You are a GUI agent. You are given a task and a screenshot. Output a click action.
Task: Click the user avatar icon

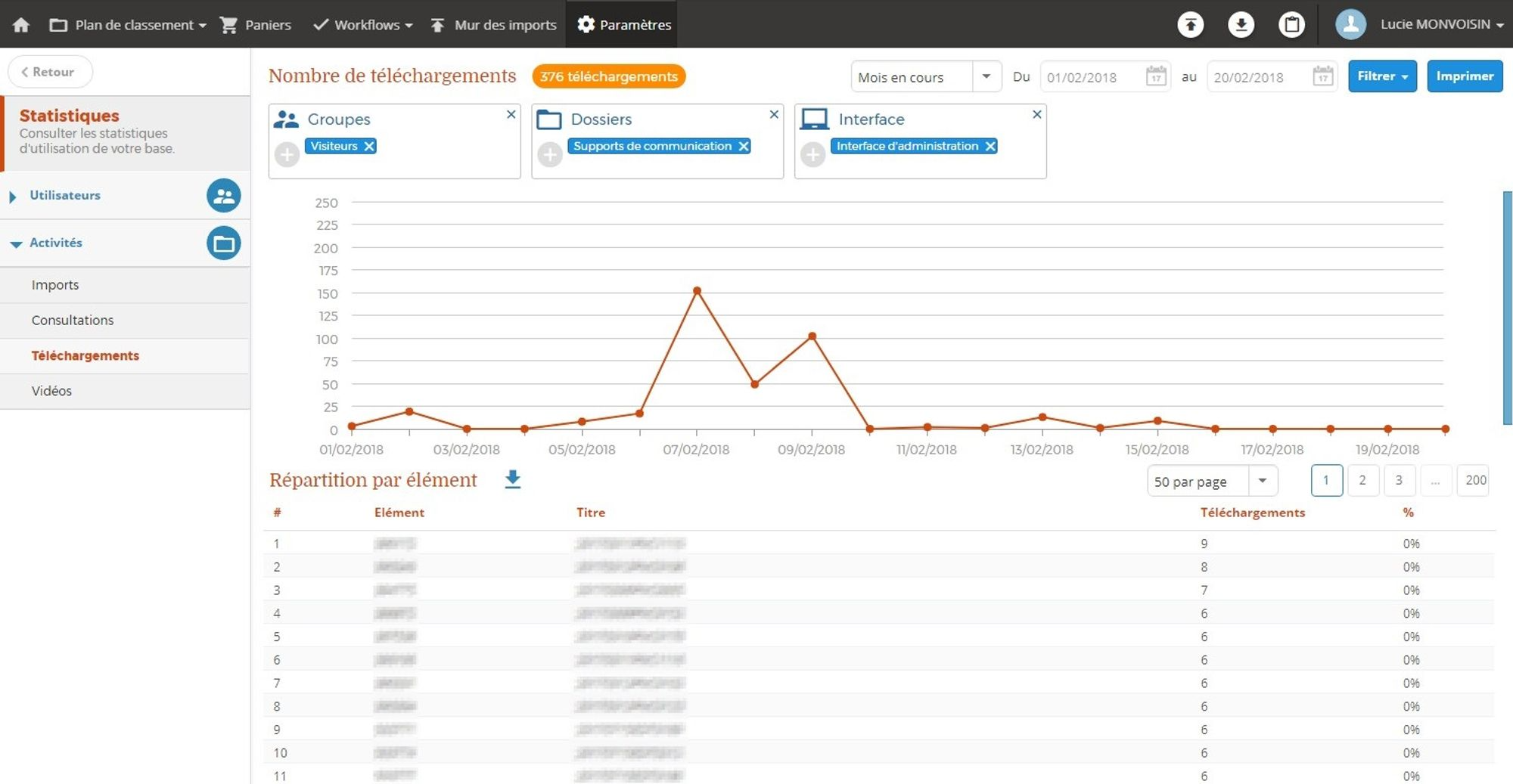click(x=1350, y=24)
